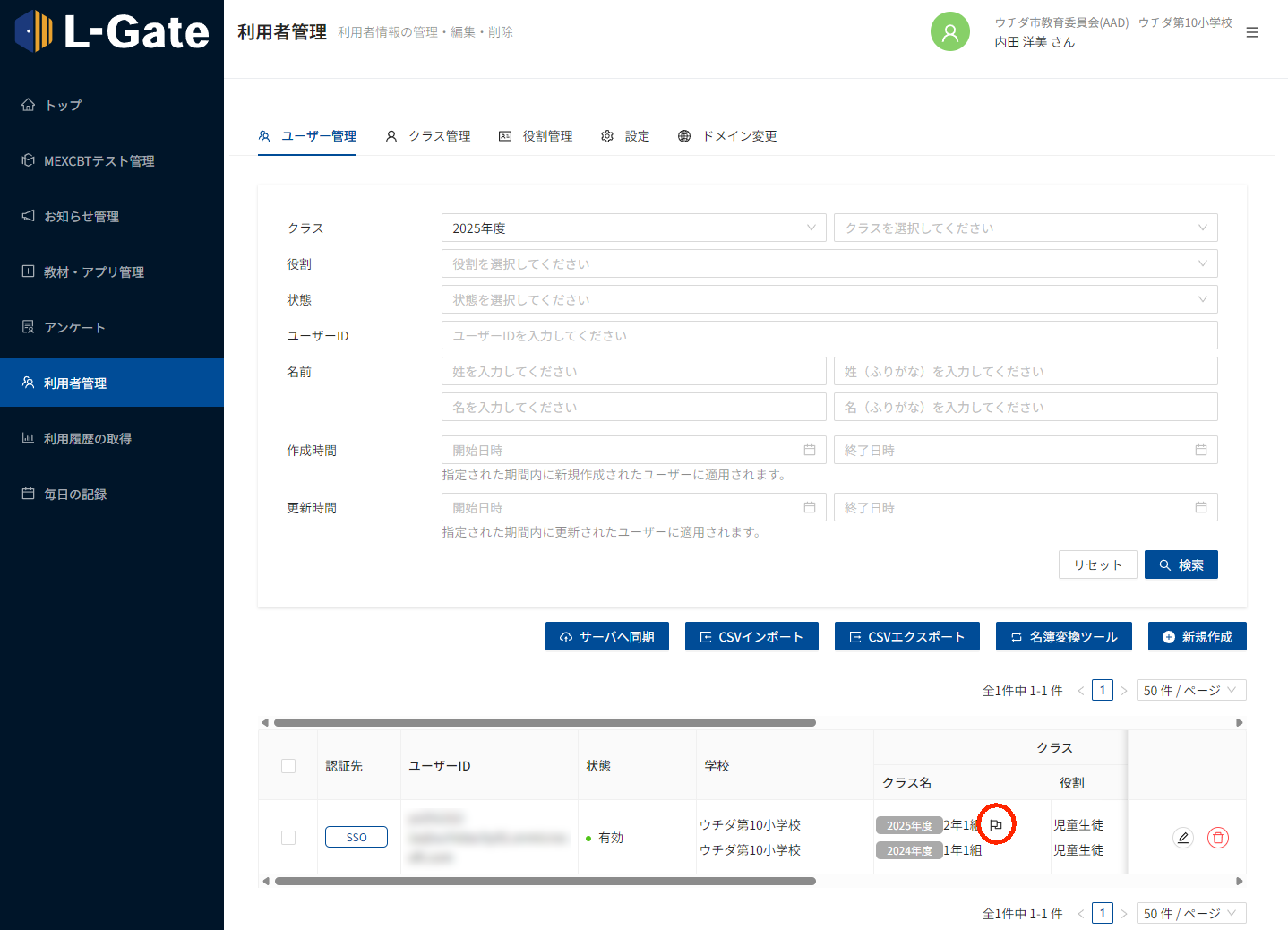Open the hamburger menu at top right
This screenshot has height=930, width=1288.
[x=1252, y=33]
